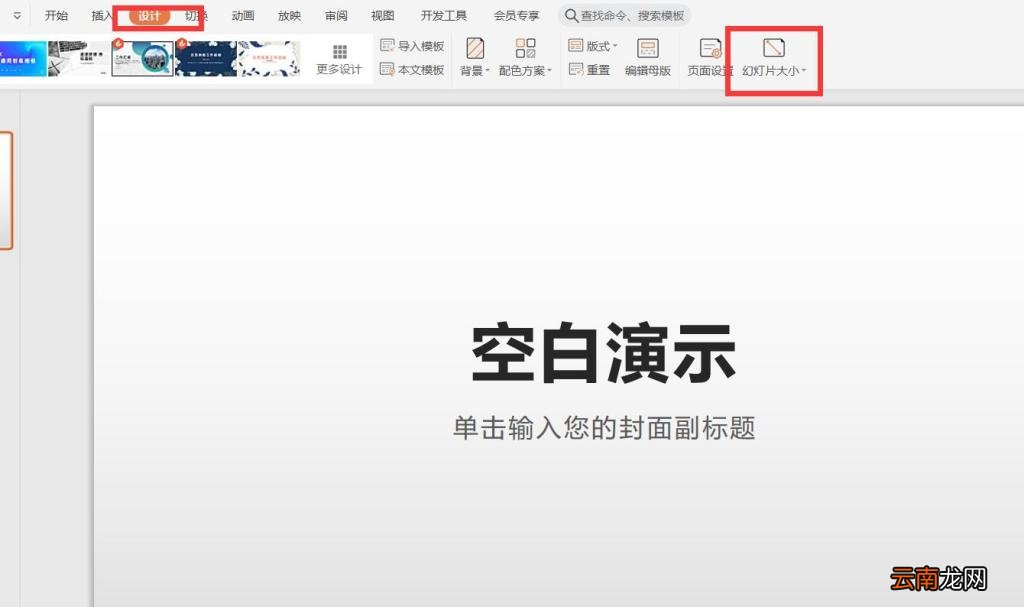This screenshot has width=1024, height=607.
Task: Open the 开发工具 tab
Action: [x=443, y=15]
